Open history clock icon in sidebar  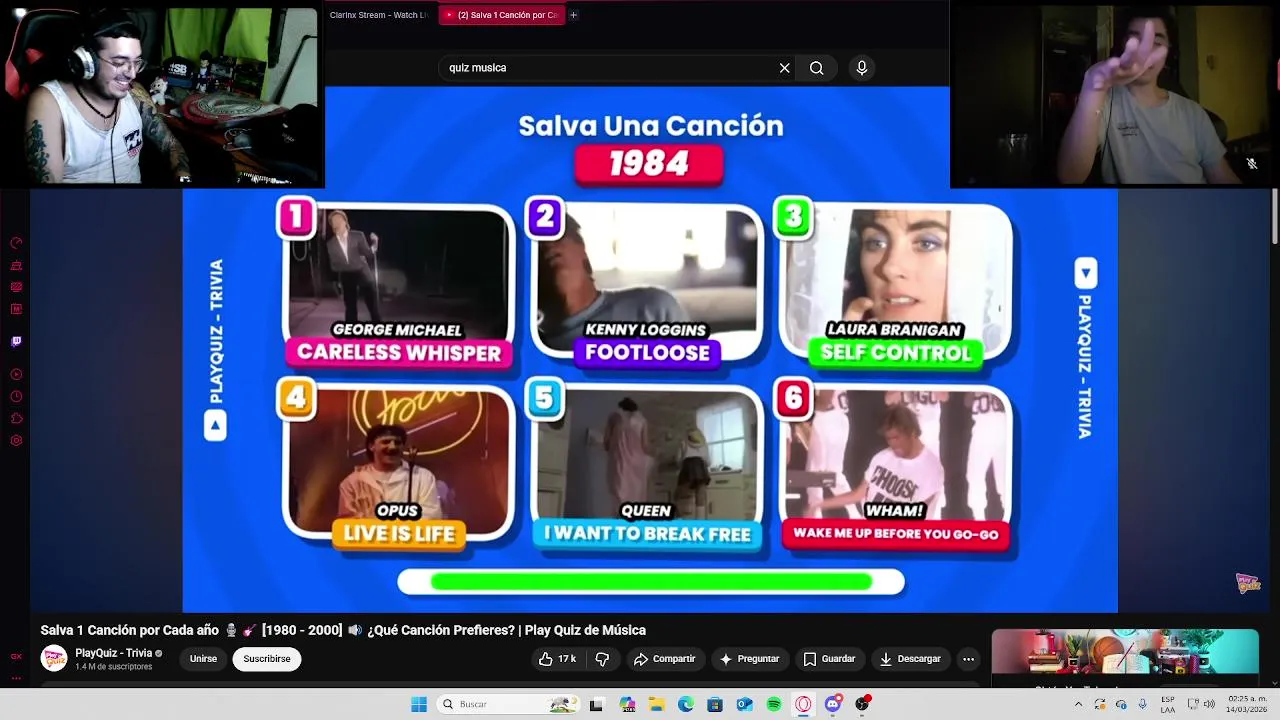(x=16, y=396)
